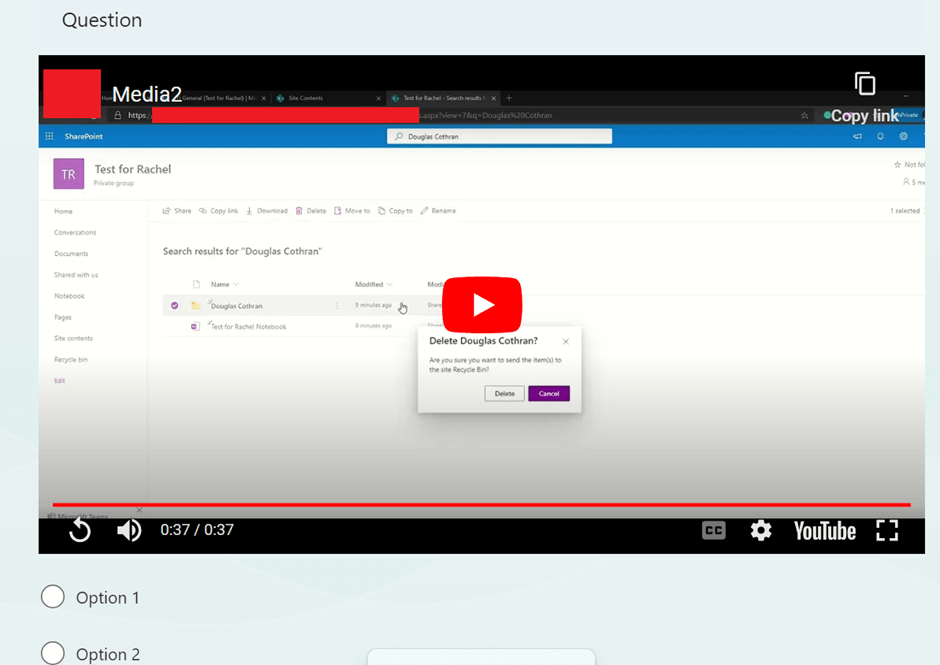
Task: Click the SharePoint search box with Douglas Cothran
Action: [x=499, y=136]
